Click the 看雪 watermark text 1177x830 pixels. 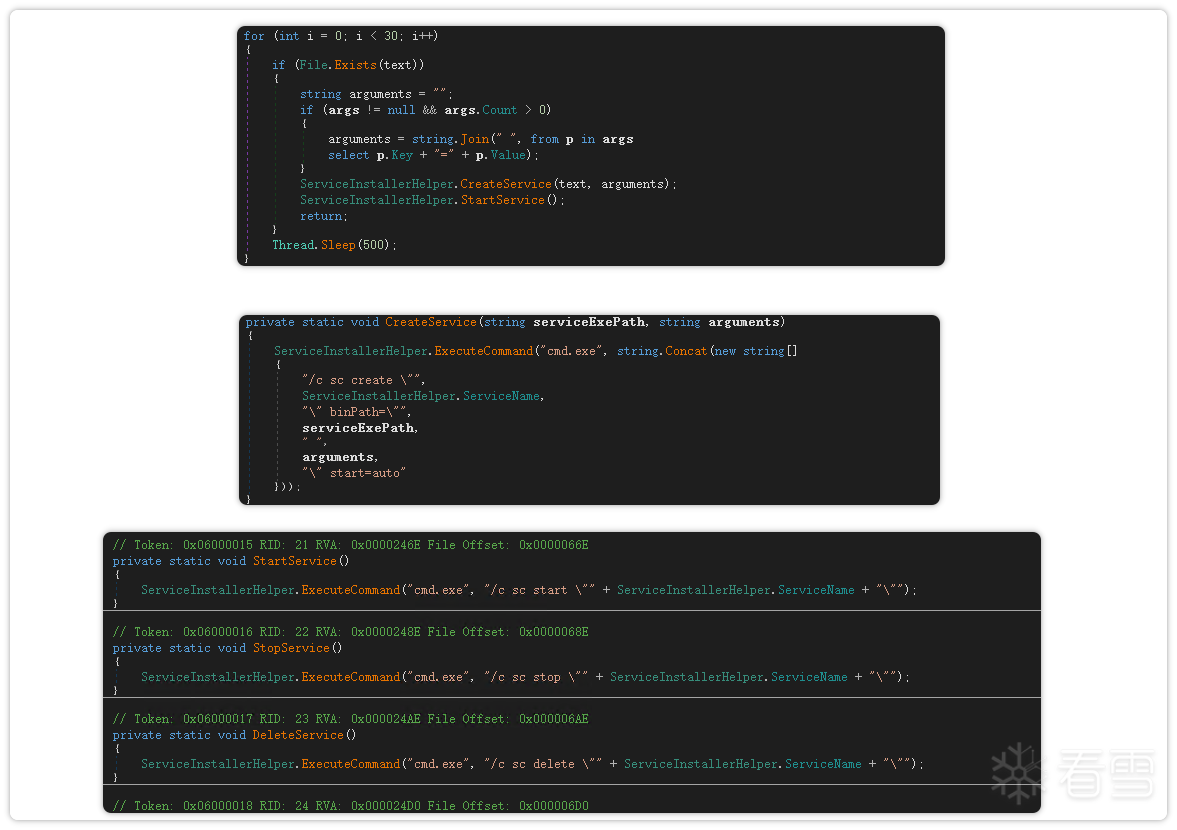click(x=1107, y=773)
